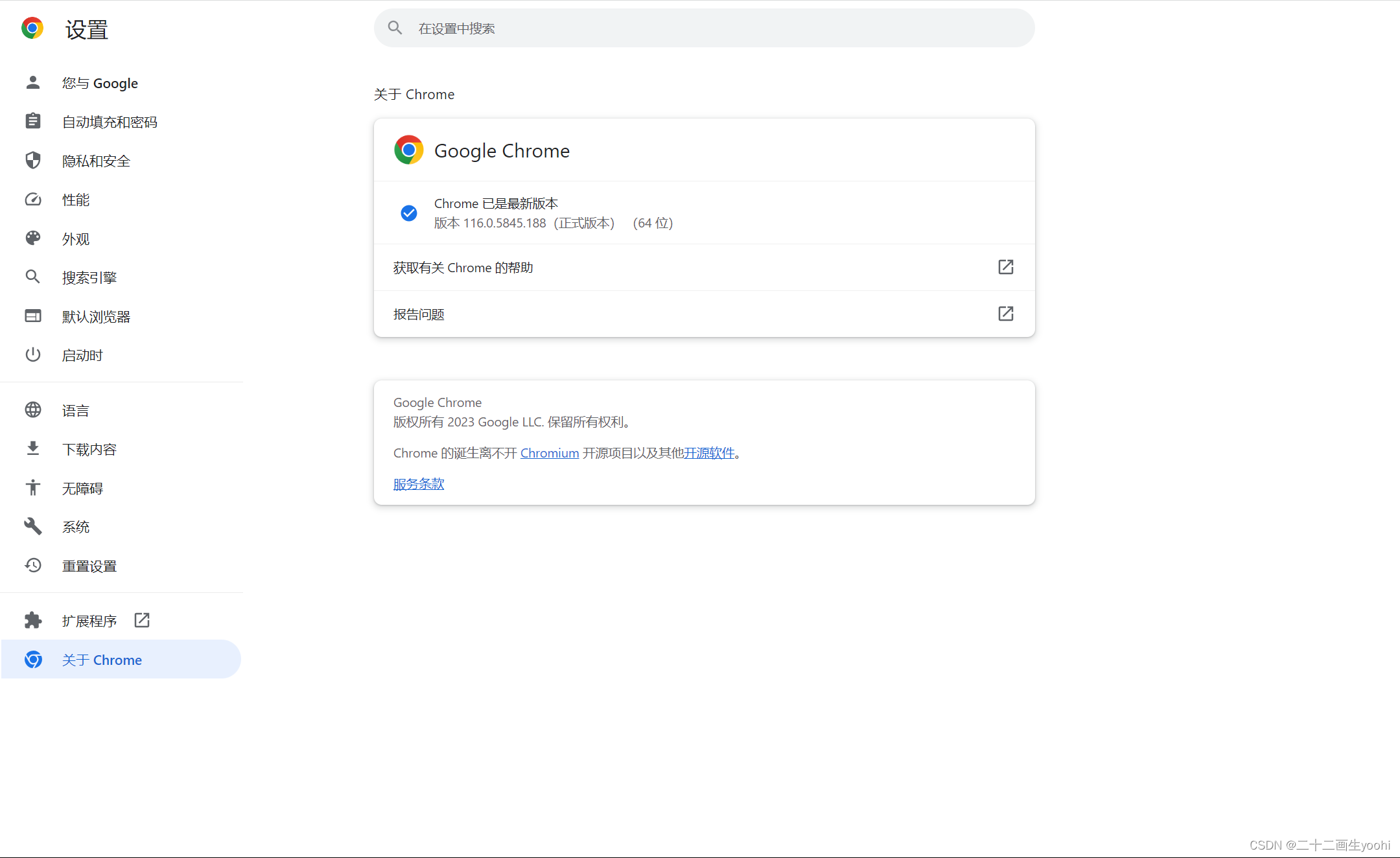Click the accessibility figure icon for 无障碍
Screen dimensions: 1400x858
[33, 487]
